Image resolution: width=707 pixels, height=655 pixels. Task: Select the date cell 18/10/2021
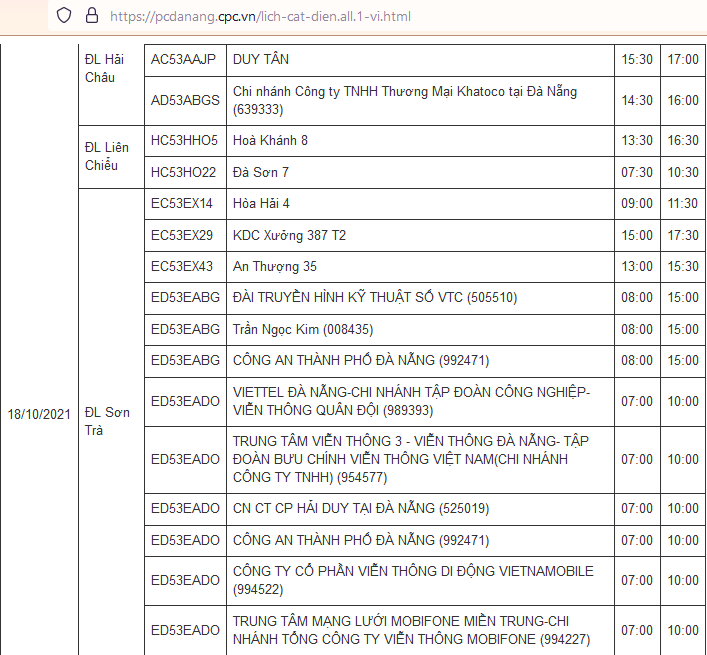[39, 414]
